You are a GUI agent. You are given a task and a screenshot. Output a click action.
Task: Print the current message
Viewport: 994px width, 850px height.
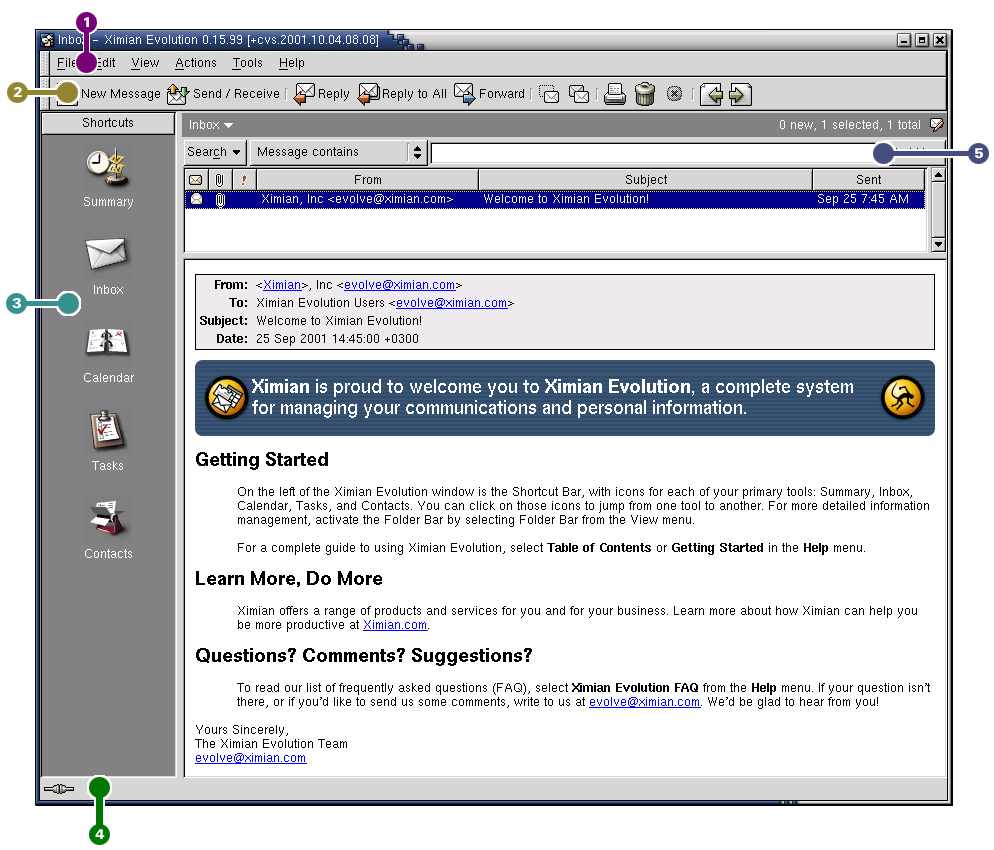(x=614, y=94)
